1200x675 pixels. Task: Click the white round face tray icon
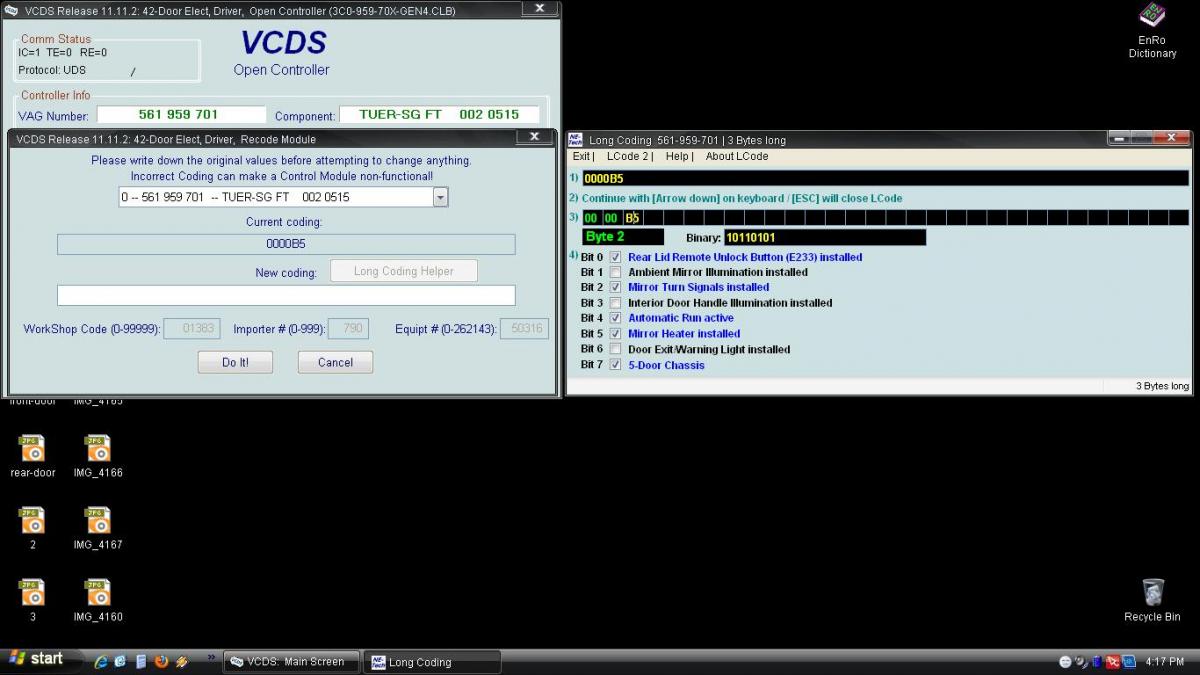[x=1065, y=662]
